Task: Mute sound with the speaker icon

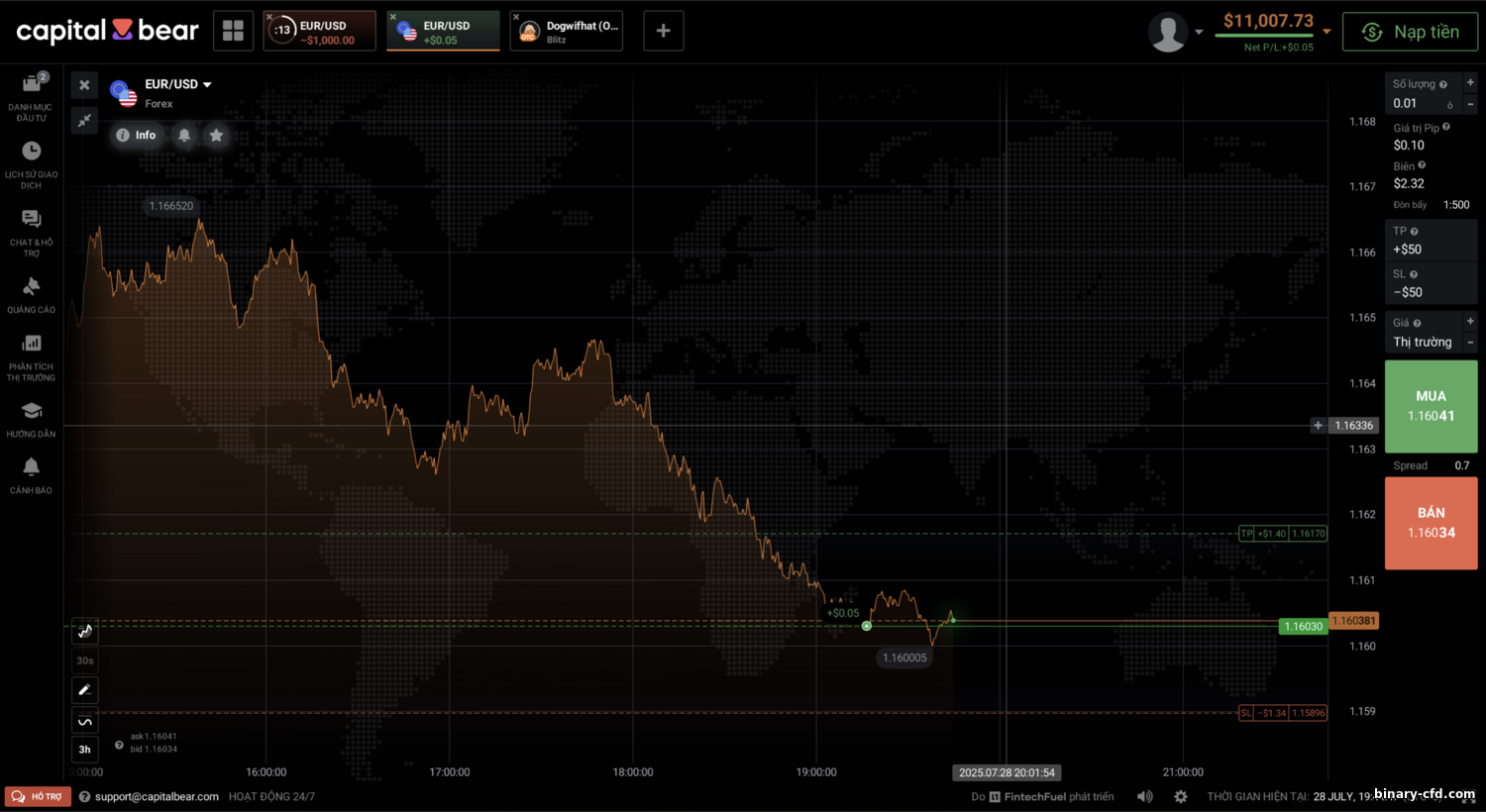Action: tap(1144, 796)
